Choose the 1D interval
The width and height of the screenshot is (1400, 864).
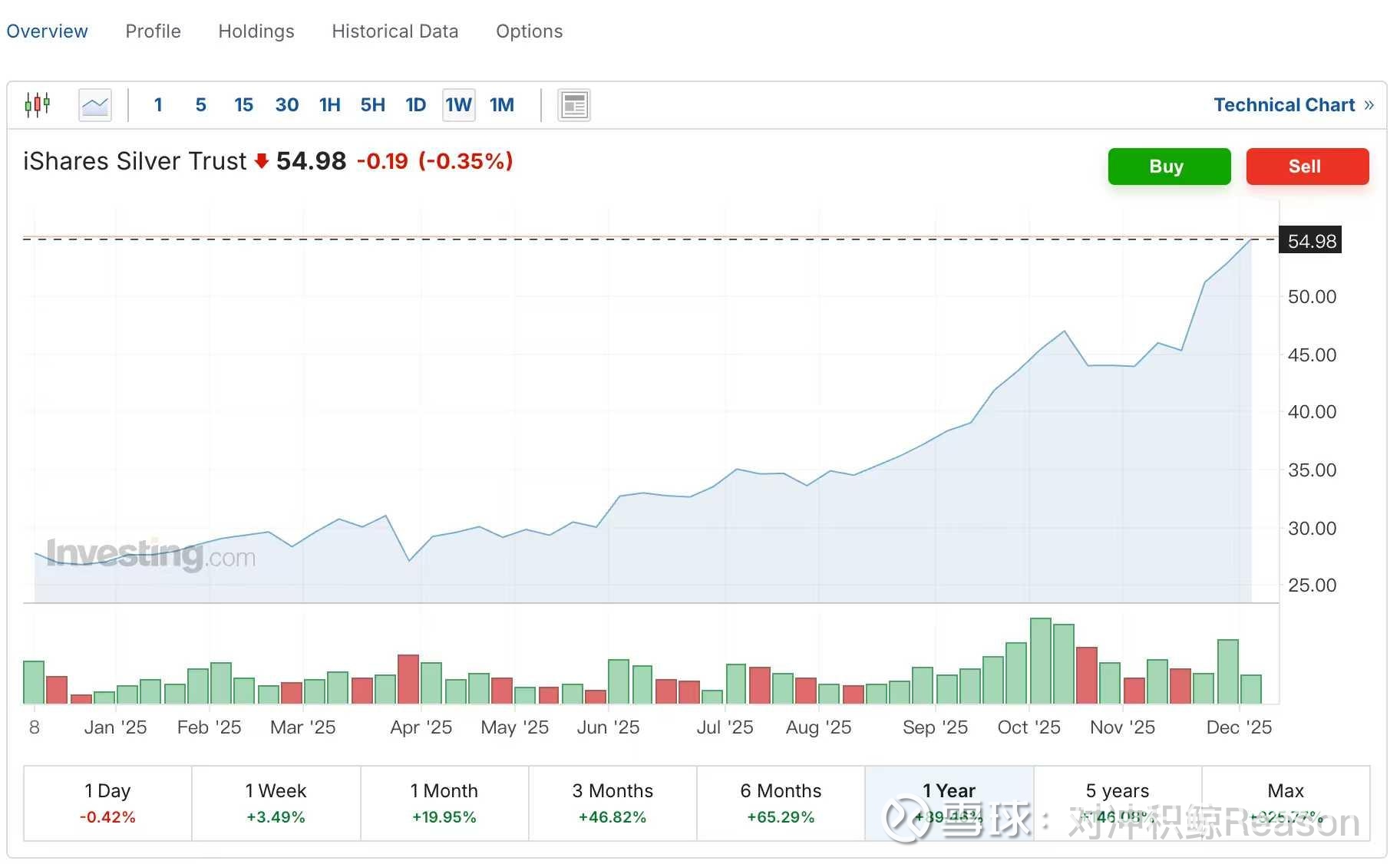(x=415, y=105)
